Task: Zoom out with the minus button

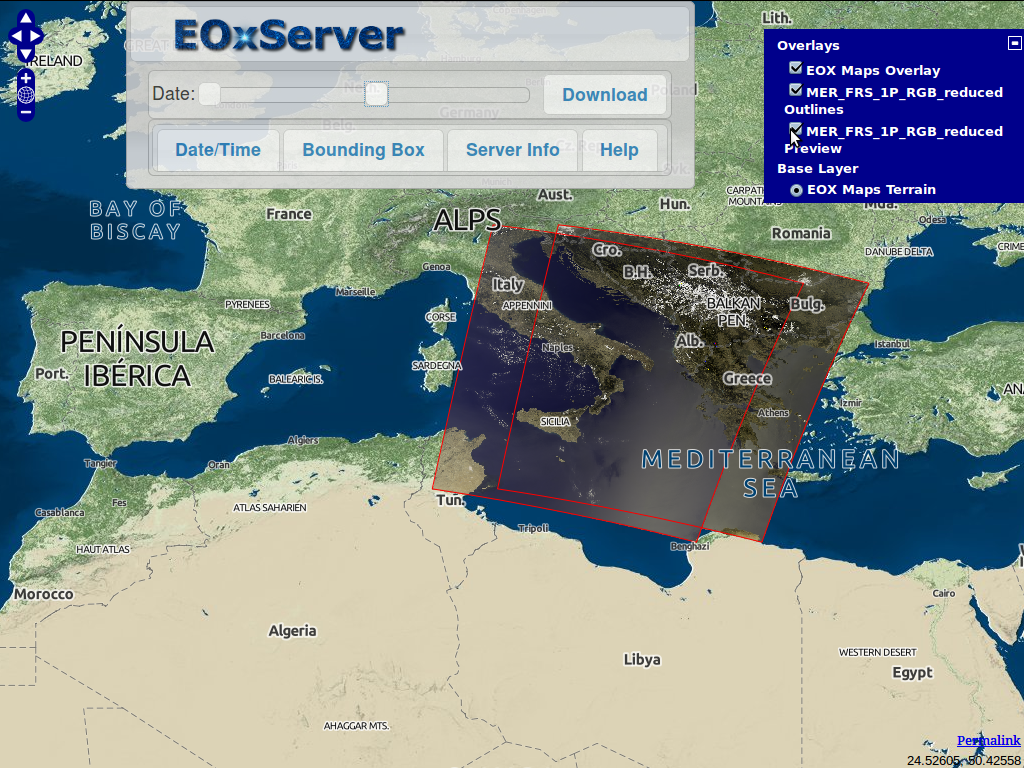Action: (25, 113)
